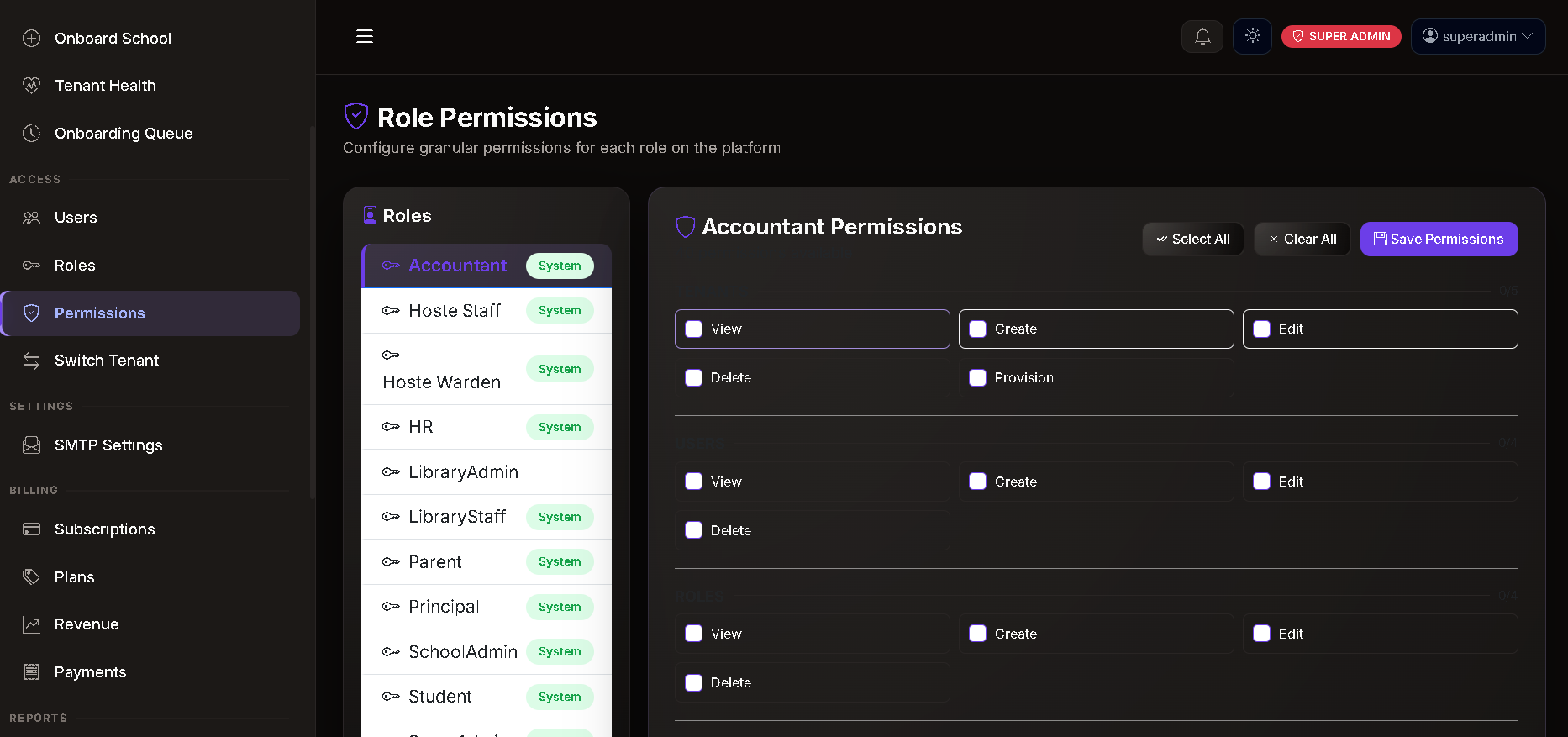Image resolution: width=1568 pixels, height=737 pixels.
Task: Click the Subscriptions card icon
Action: coord(31,529)
